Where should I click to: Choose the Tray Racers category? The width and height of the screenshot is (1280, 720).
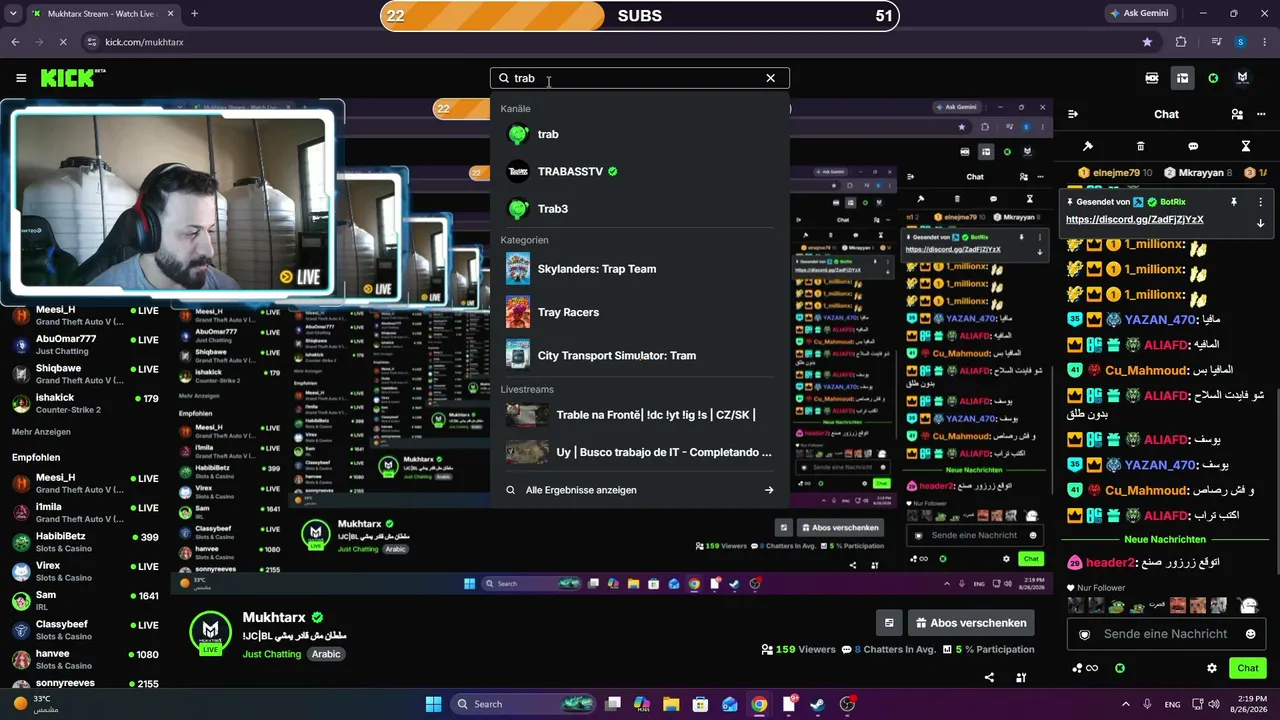pos(640,312)
